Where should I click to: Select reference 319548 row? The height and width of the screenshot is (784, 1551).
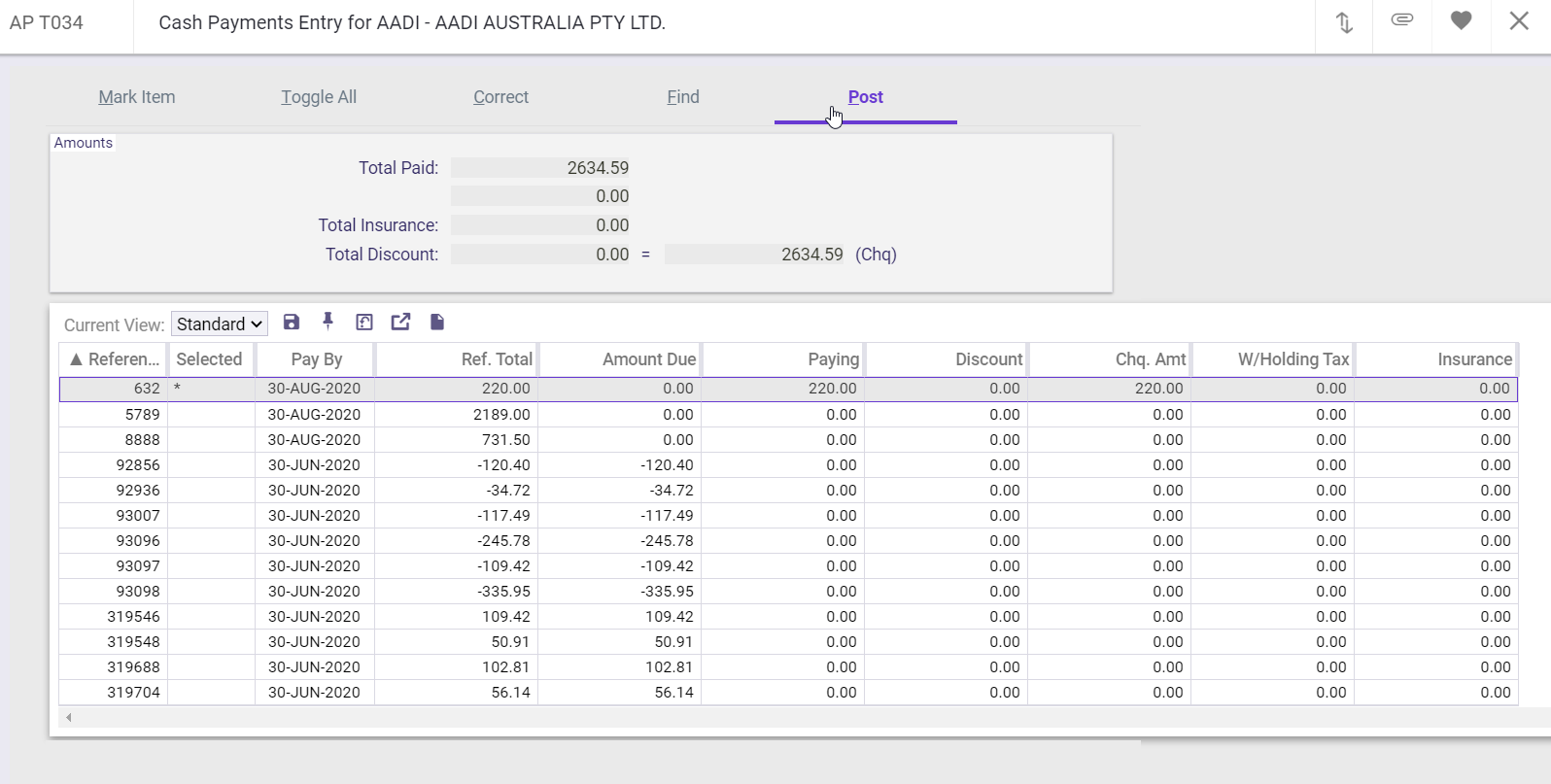click(x=788, y=642)
